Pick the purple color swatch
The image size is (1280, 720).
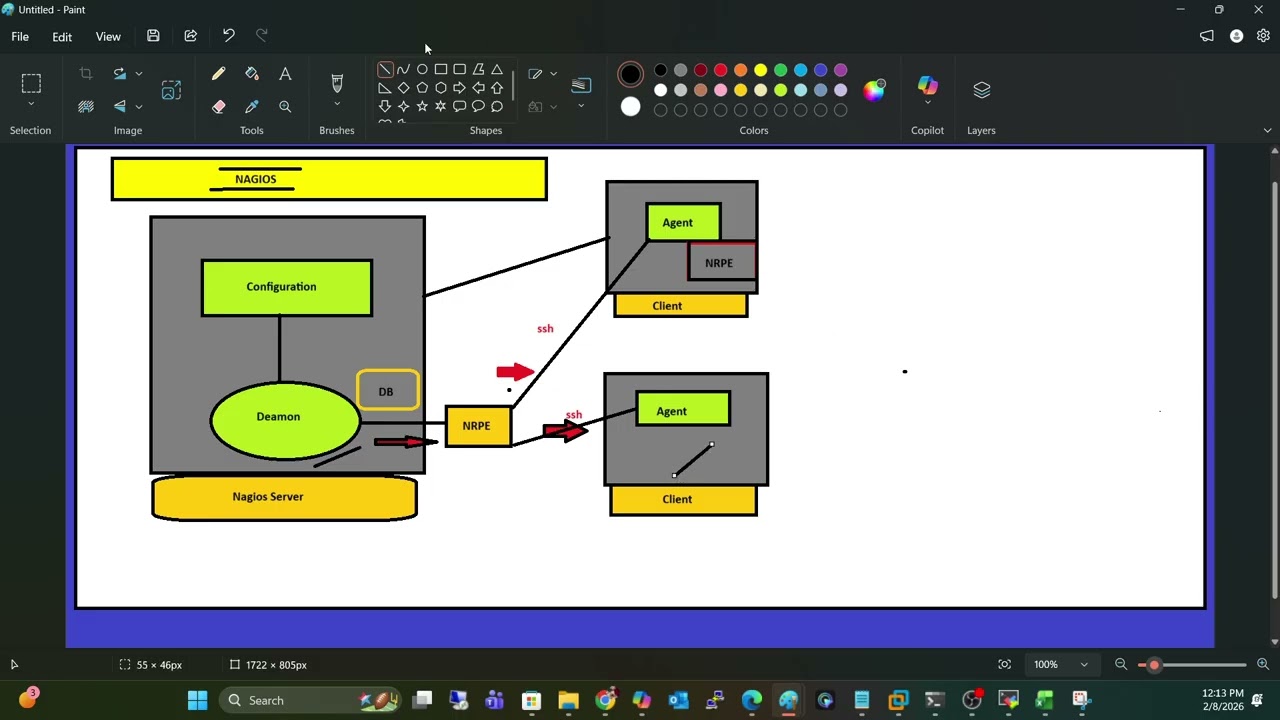840,70
